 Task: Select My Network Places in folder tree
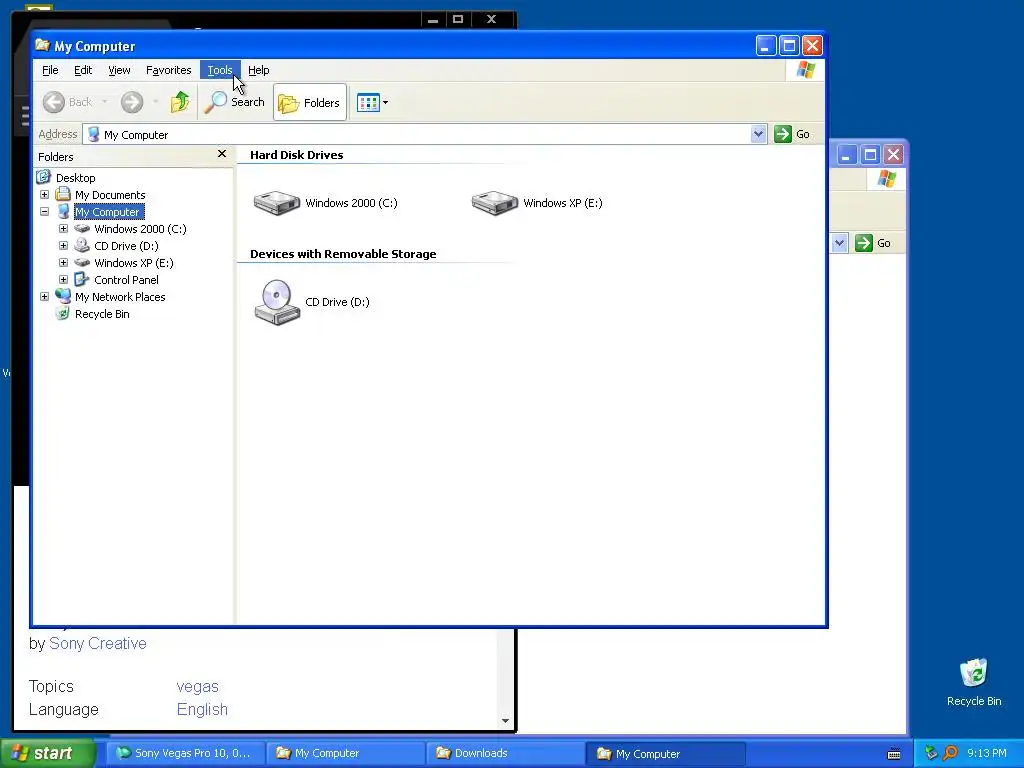120,296
